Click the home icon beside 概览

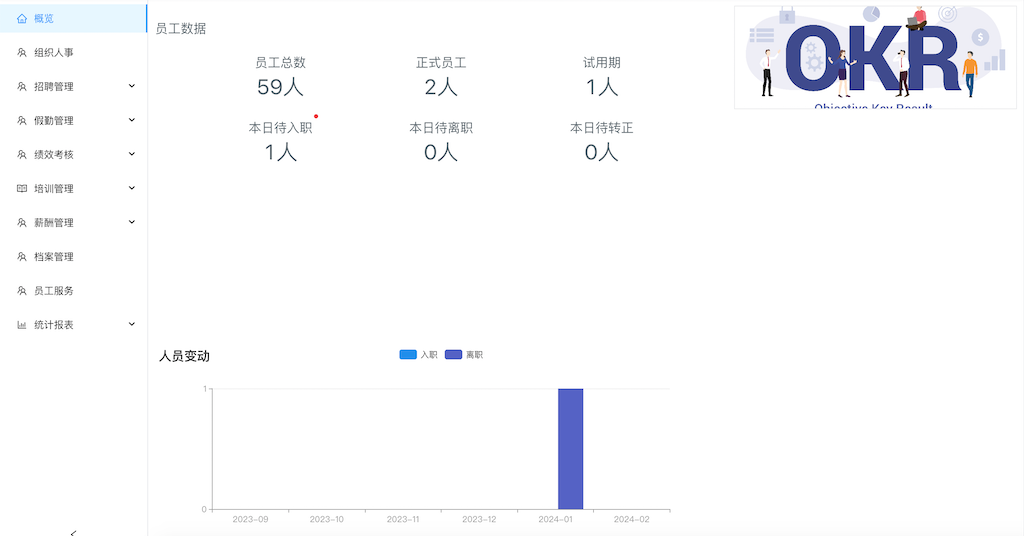point(22,19)
